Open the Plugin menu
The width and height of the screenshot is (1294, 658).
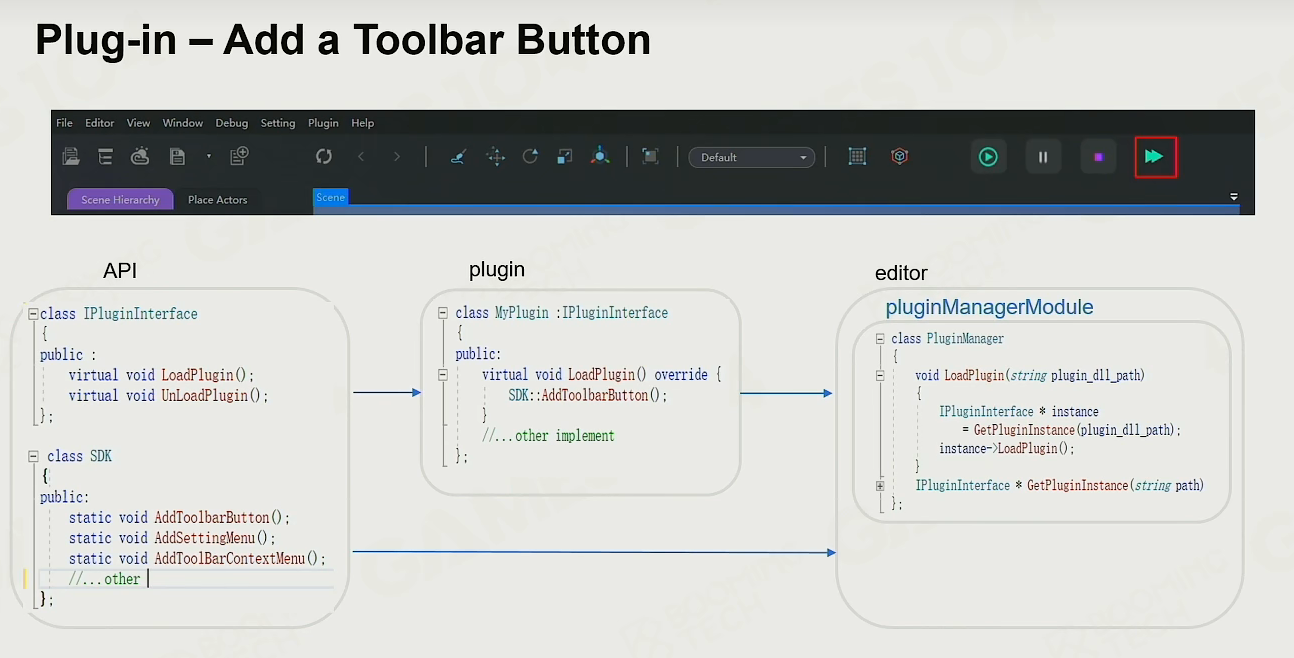(x=323, y=123)
